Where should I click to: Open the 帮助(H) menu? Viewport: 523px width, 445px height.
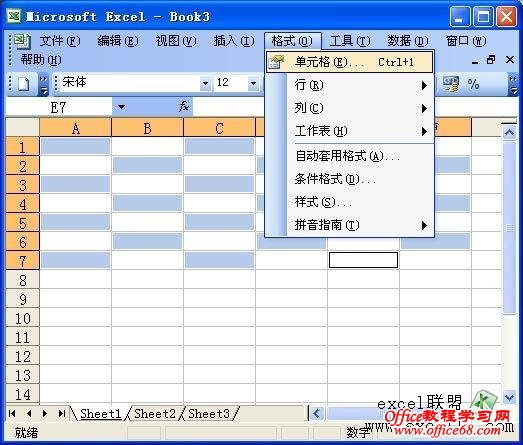coord(41,60)
